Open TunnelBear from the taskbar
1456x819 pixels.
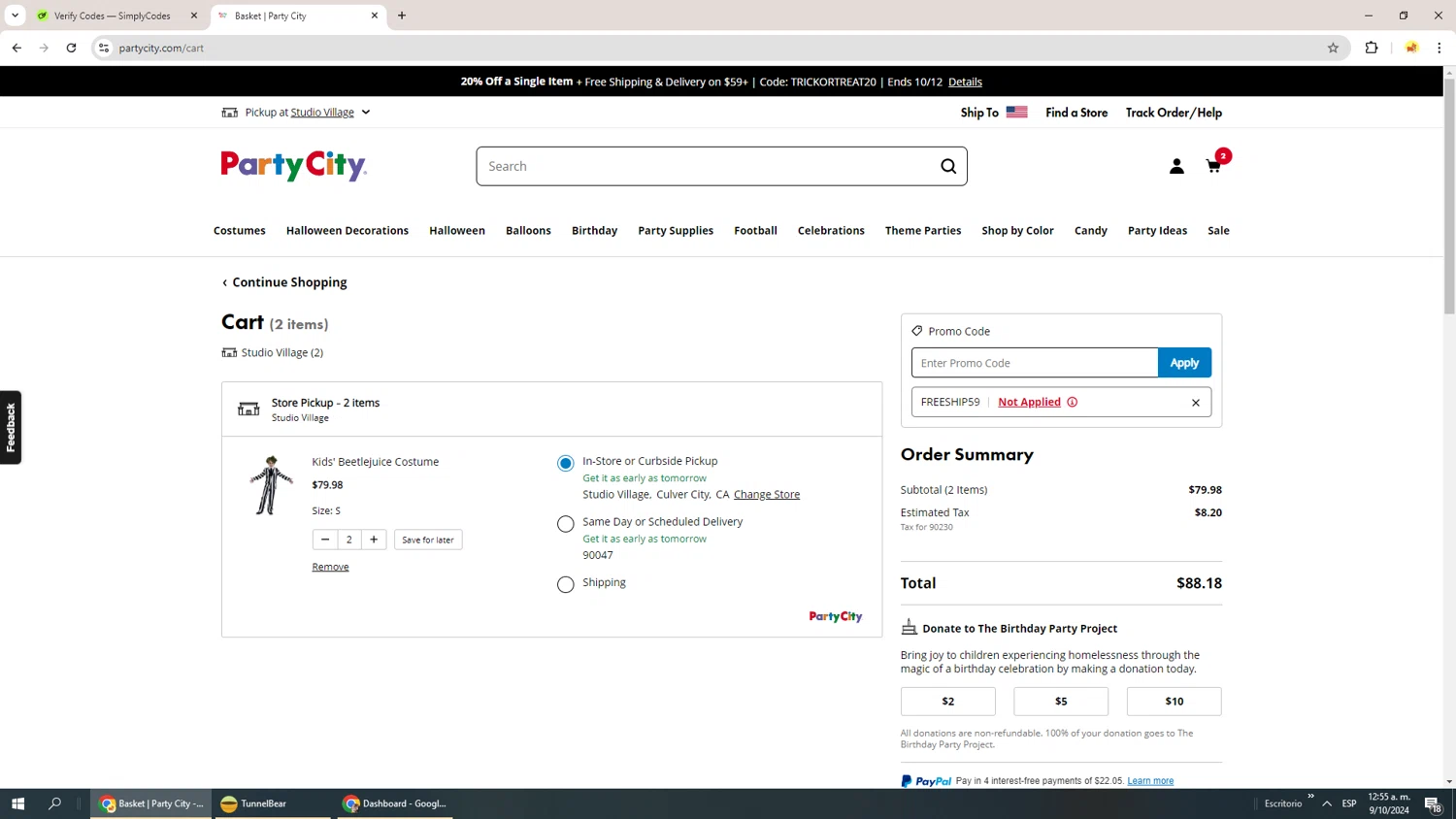tap(273, 803)
